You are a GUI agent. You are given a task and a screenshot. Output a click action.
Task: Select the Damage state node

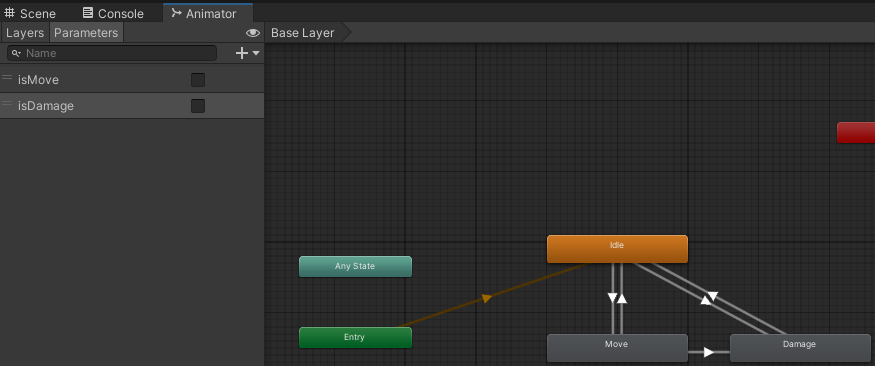tap(800, 348)
